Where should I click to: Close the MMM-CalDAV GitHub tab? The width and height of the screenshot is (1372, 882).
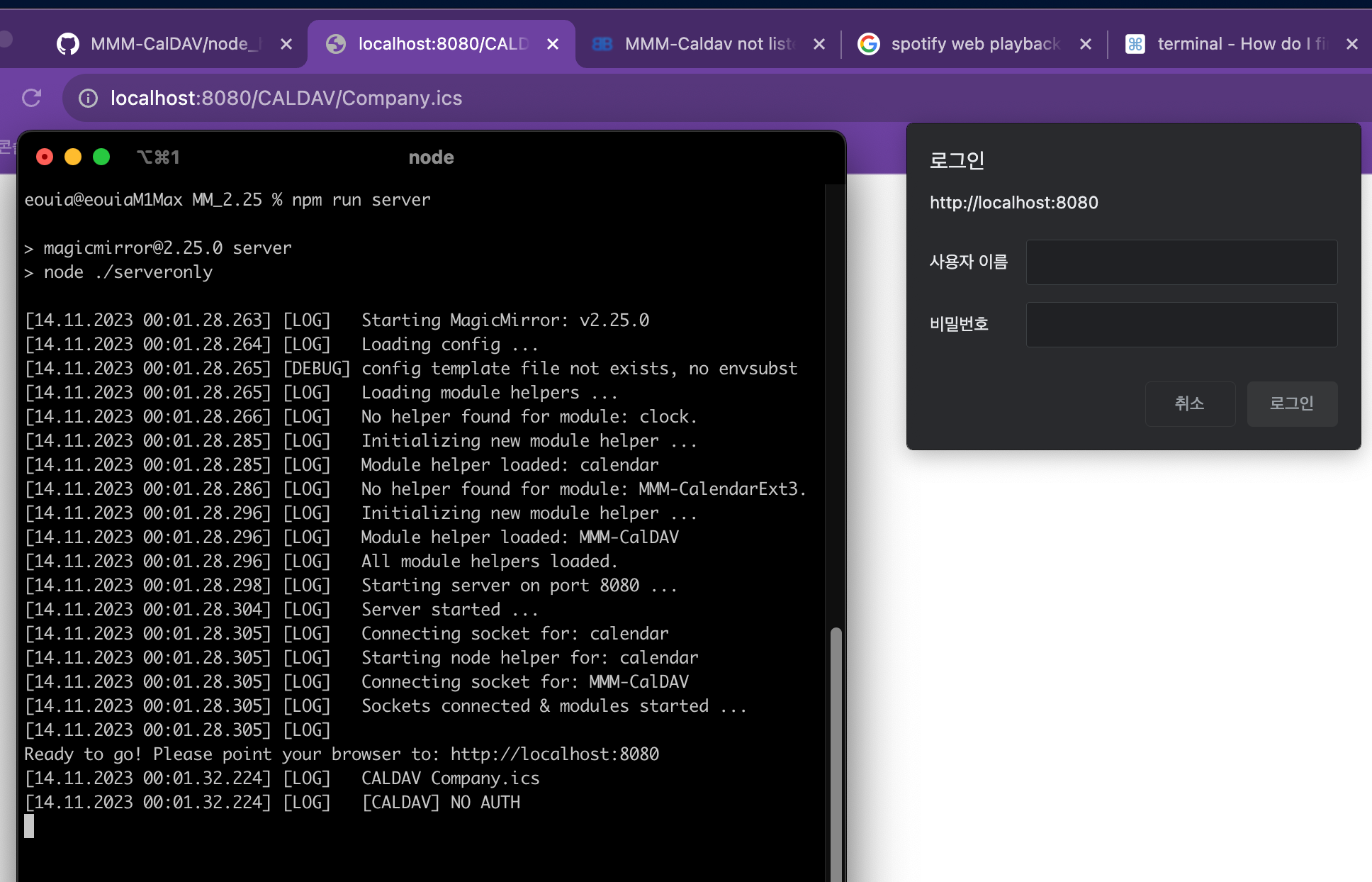point(286,44)
